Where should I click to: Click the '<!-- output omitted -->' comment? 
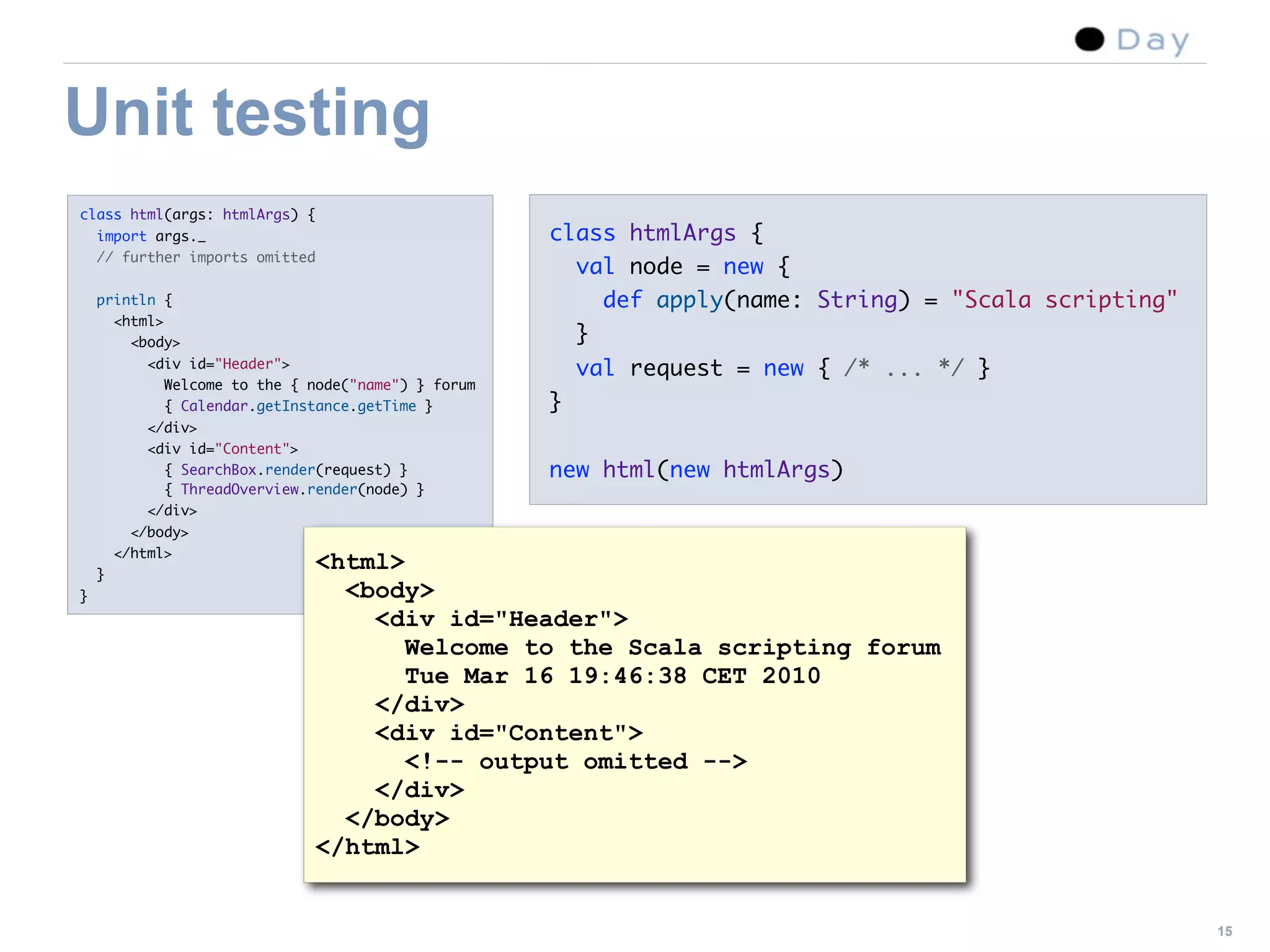(575, 762)
